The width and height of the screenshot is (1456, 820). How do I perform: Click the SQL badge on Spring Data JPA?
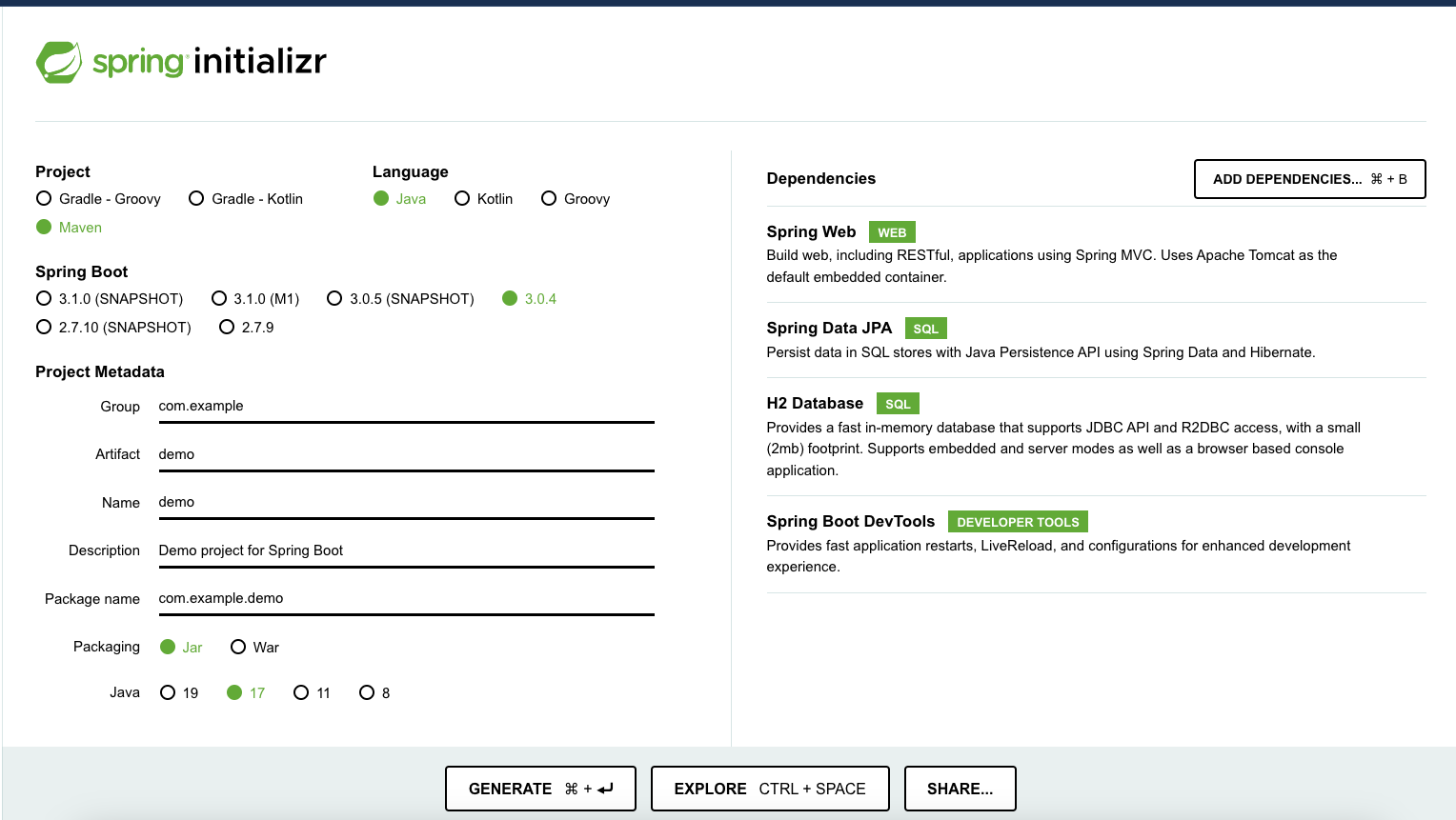point(925,328)
